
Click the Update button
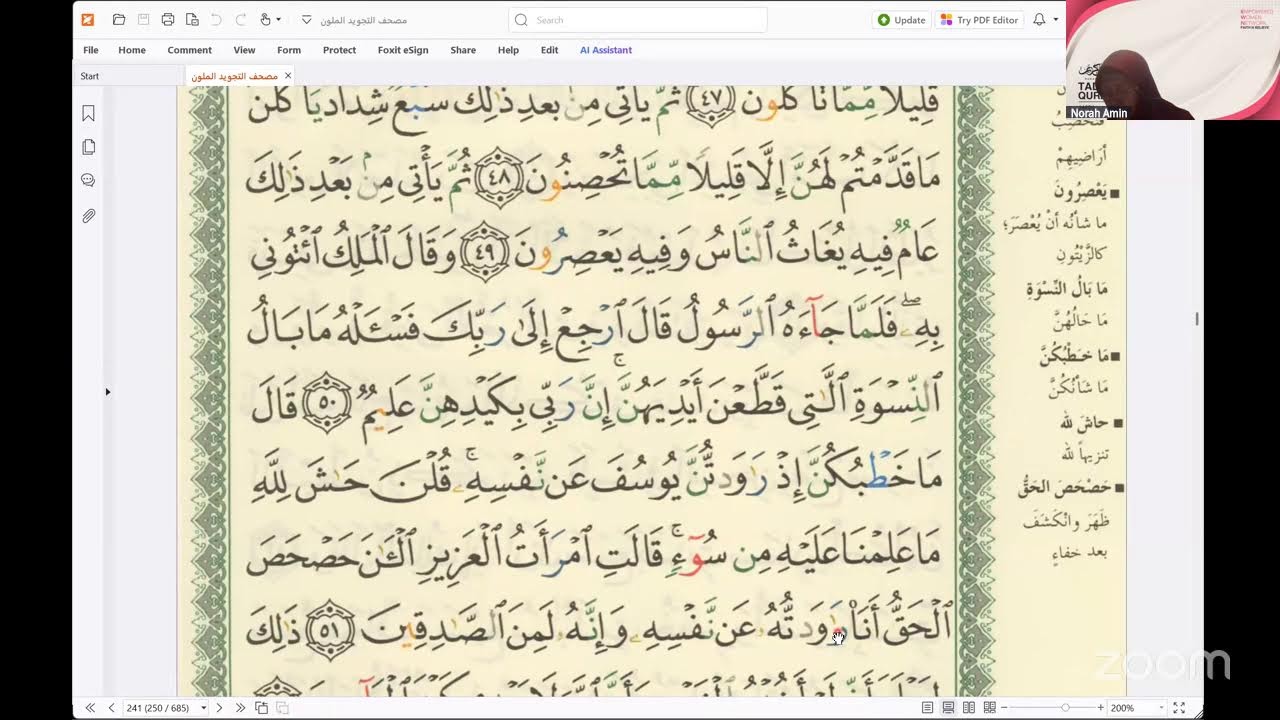(901, 20)
